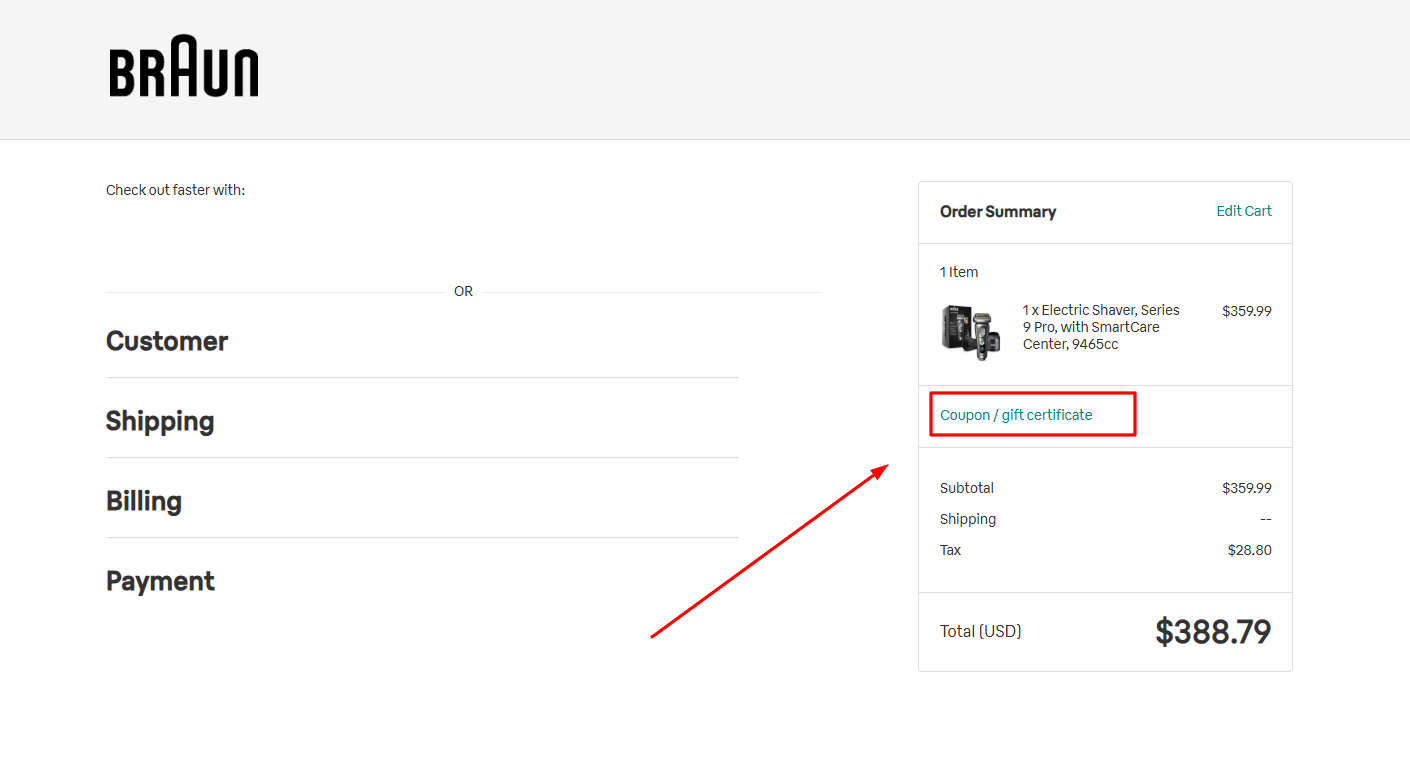The height and width of the screenshot is (773, 1410).
Task: Select the Billing section heading
Action: click(144, 501)
